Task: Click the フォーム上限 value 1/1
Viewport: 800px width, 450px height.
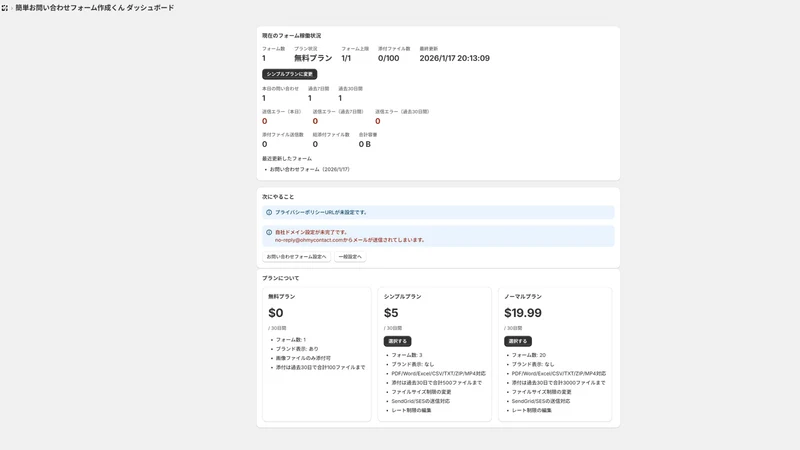Action: point(346,58)
